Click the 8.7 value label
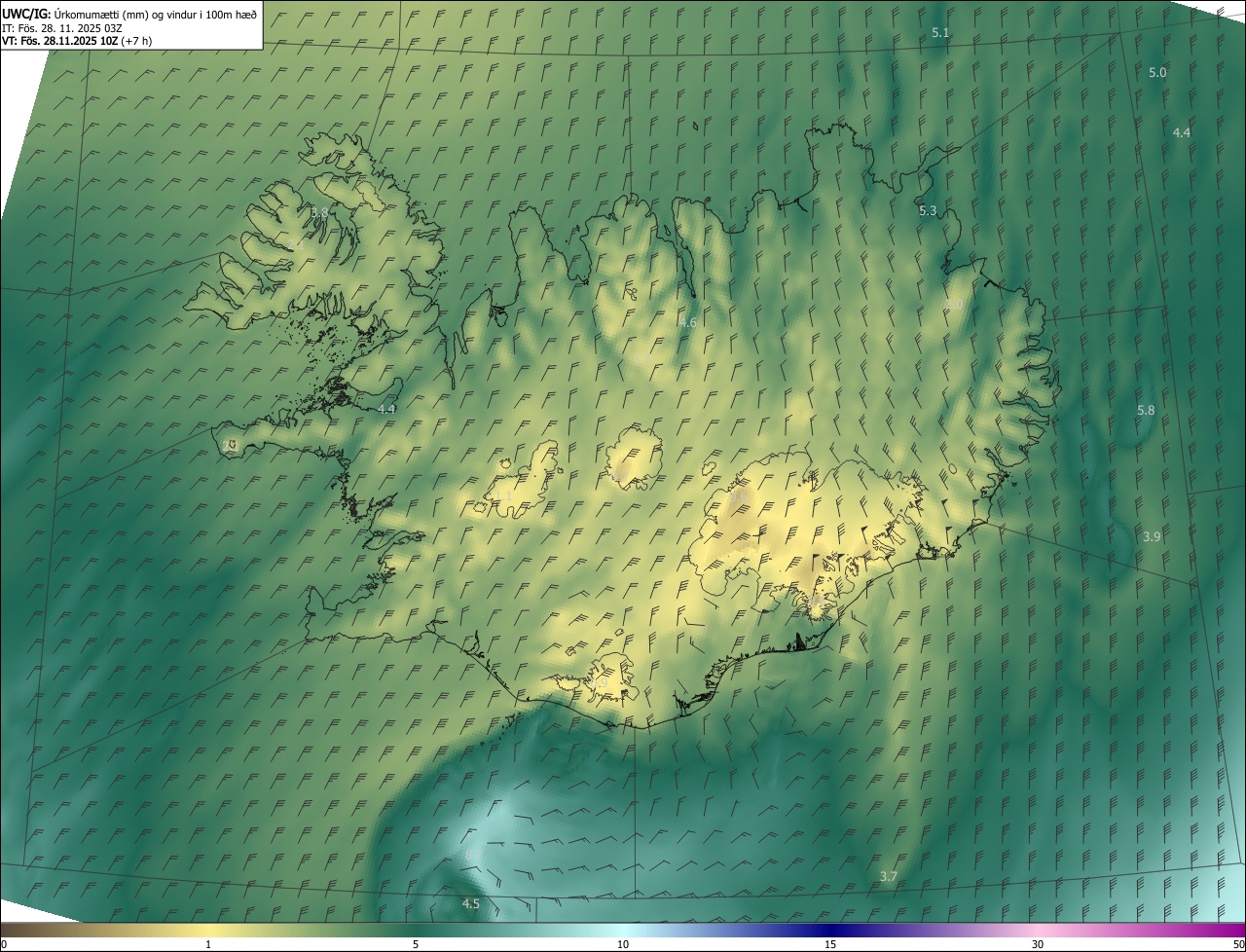This screenshot has width=1246, height=952. click(x=474, y=855)
